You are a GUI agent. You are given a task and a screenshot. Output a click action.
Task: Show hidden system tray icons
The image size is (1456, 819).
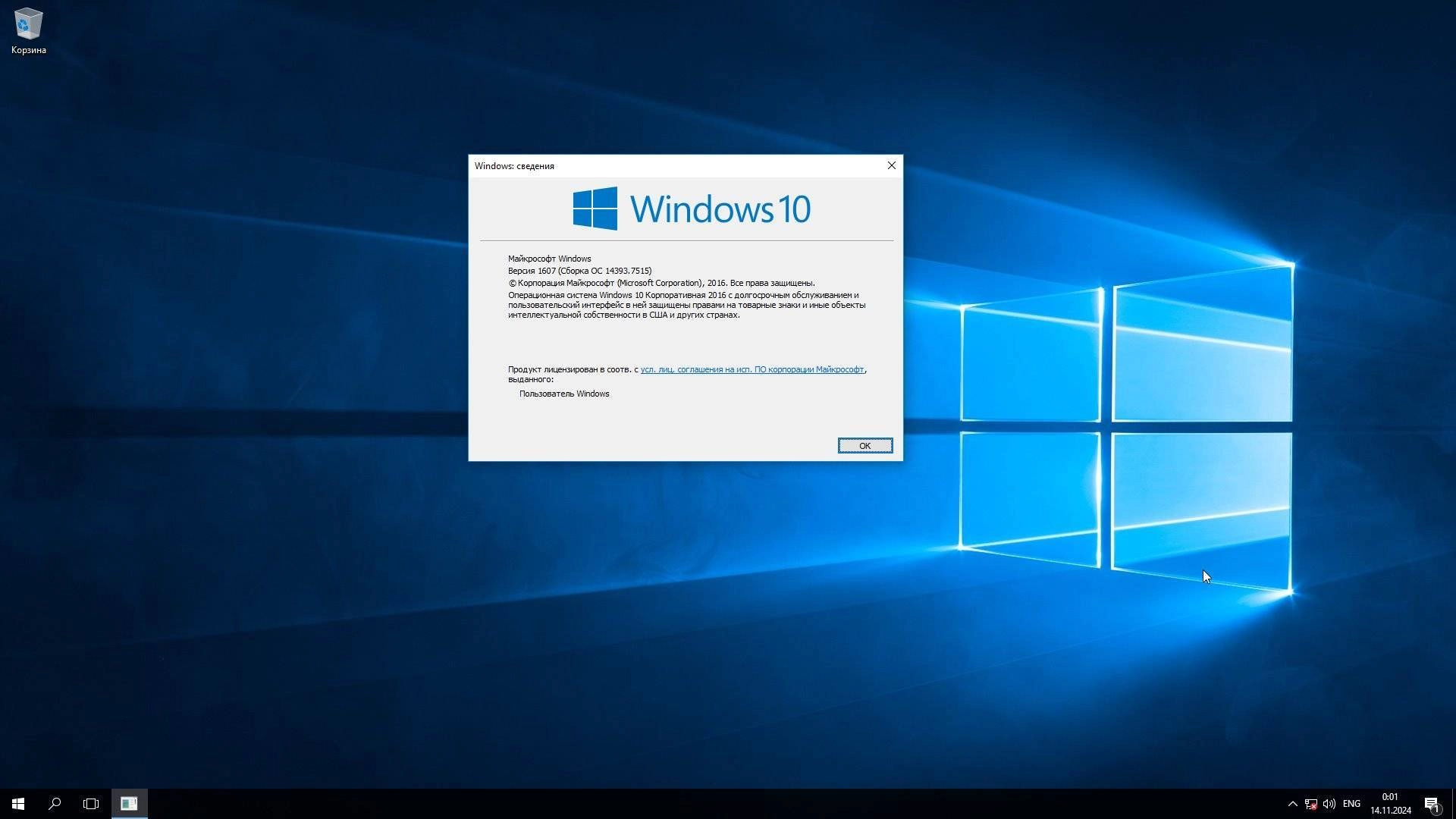[1292, 804]
